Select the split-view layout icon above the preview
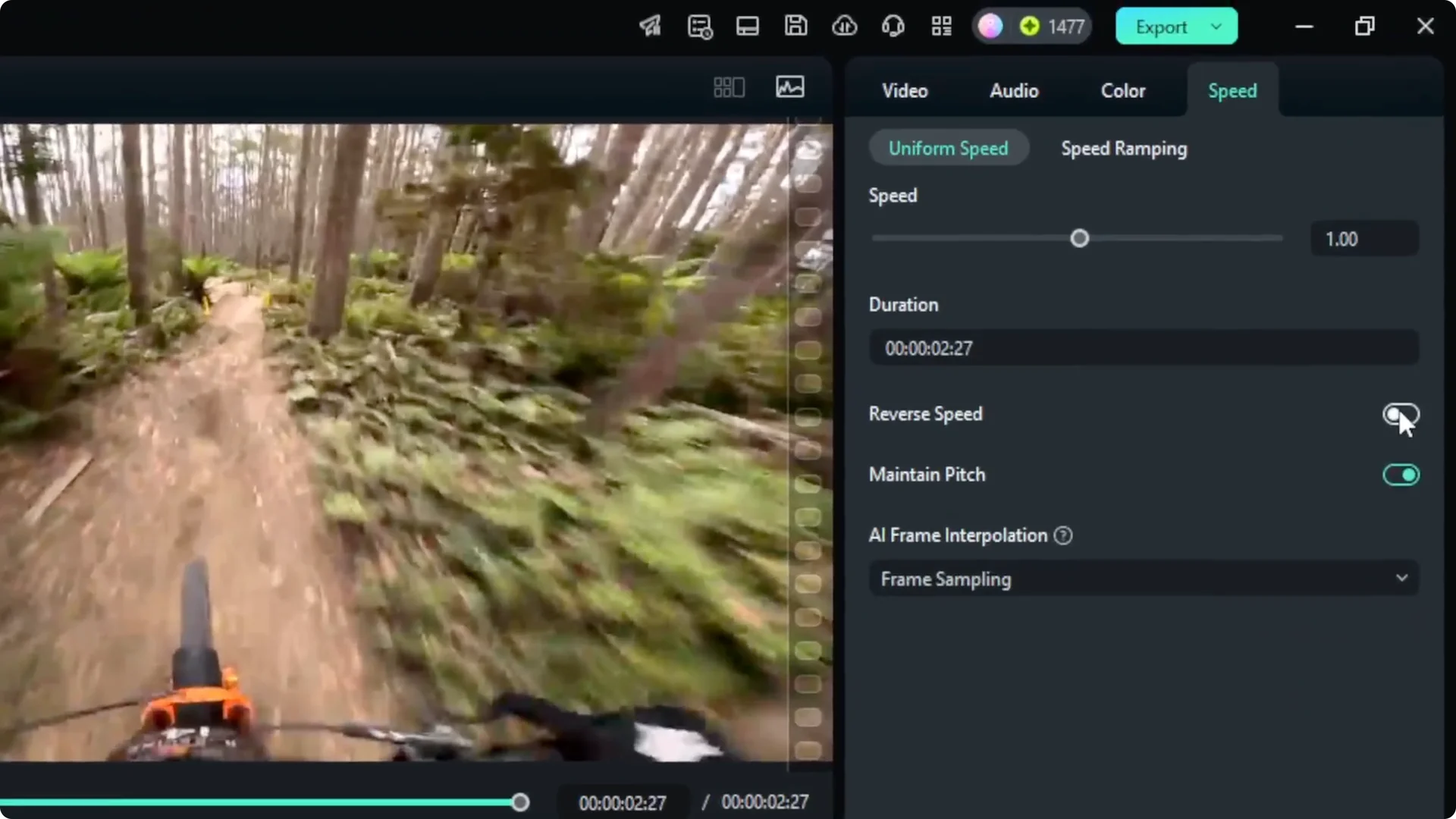This screenshot has height=819, width=1456. coord(728,86)
